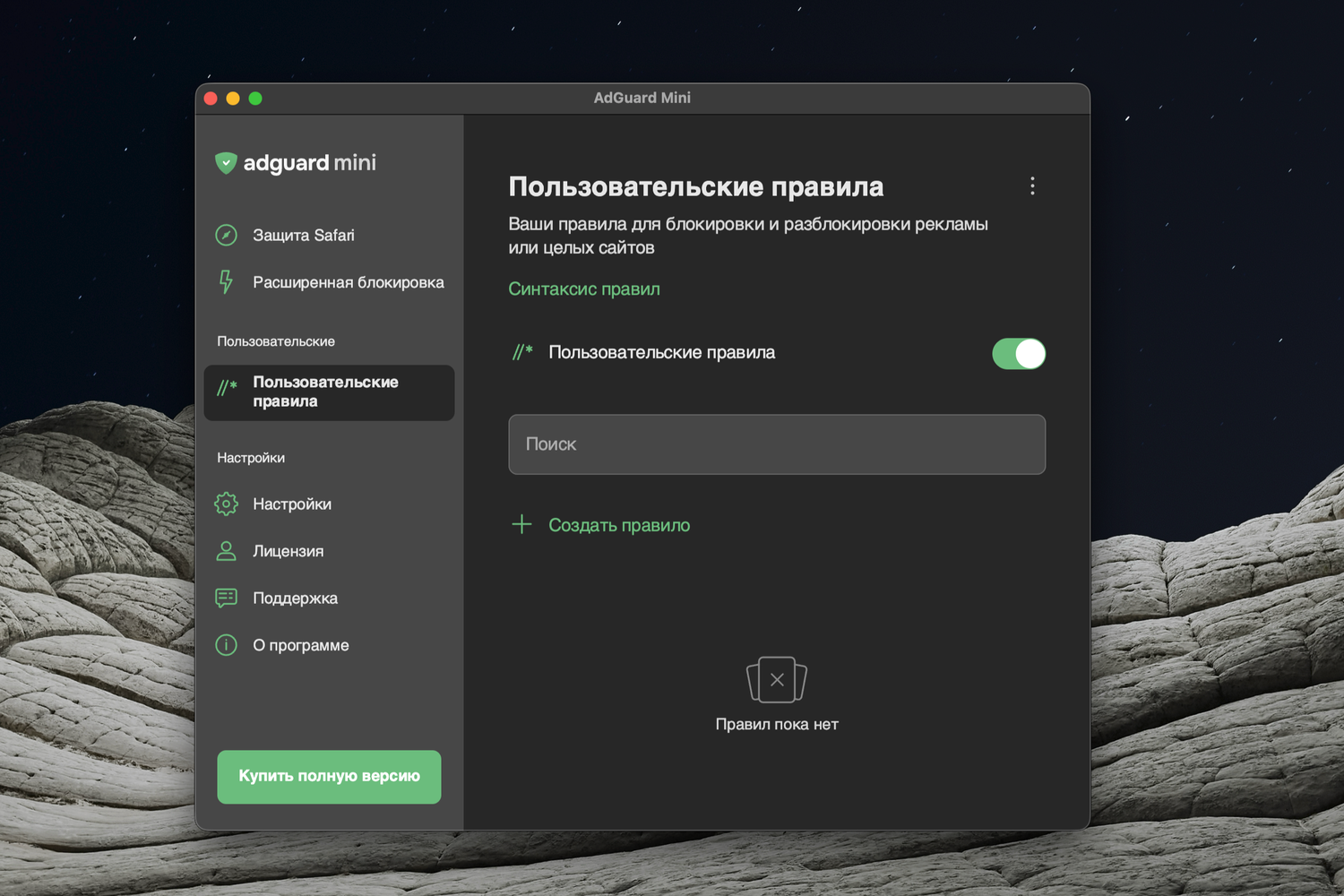The width and height of the screenshot is (1344, 896).
Task: Select Пользовательские правила in the sidebar
Action: pyautogui.click(x=329, y=392)
